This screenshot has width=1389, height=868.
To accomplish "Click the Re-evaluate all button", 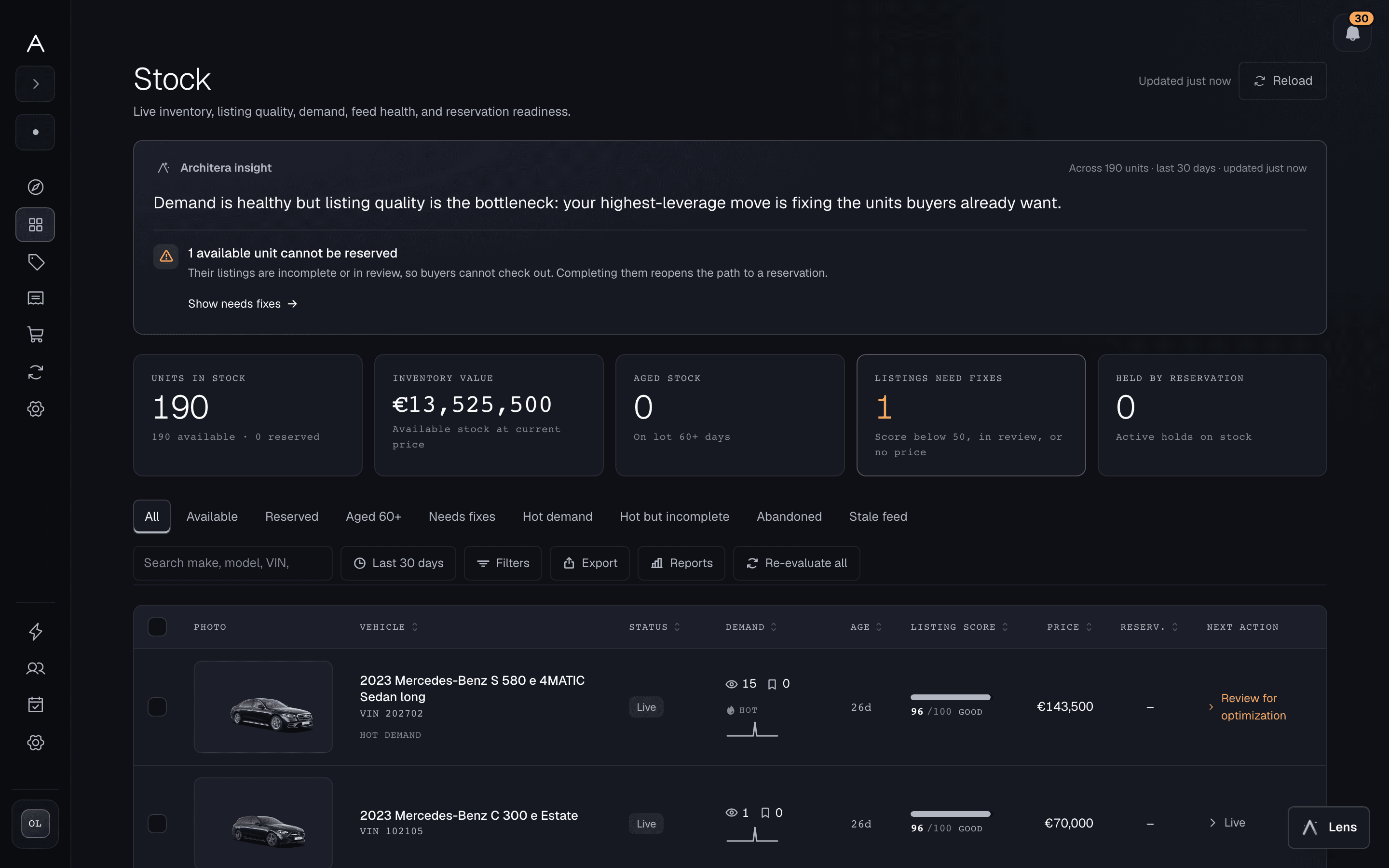I will (x=797, y=563).
